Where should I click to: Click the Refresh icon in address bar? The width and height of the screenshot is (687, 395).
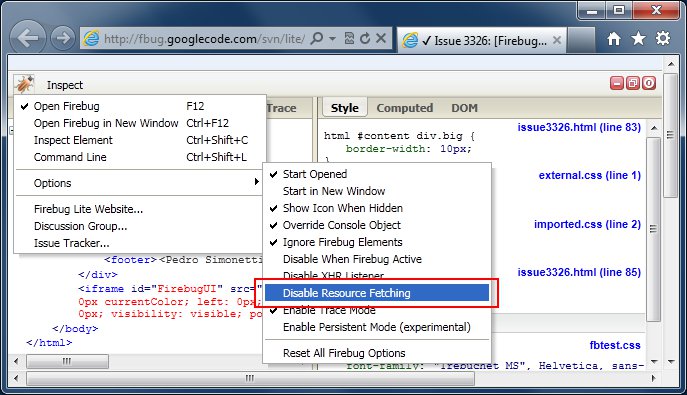coord(365,39)
